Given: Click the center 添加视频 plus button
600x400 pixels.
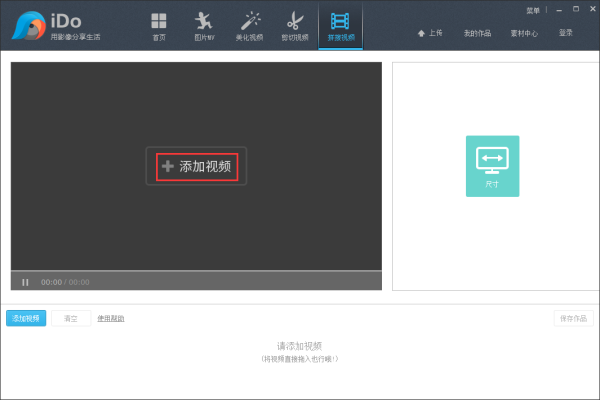Looking at the screenshot, I should coord(197,166).
